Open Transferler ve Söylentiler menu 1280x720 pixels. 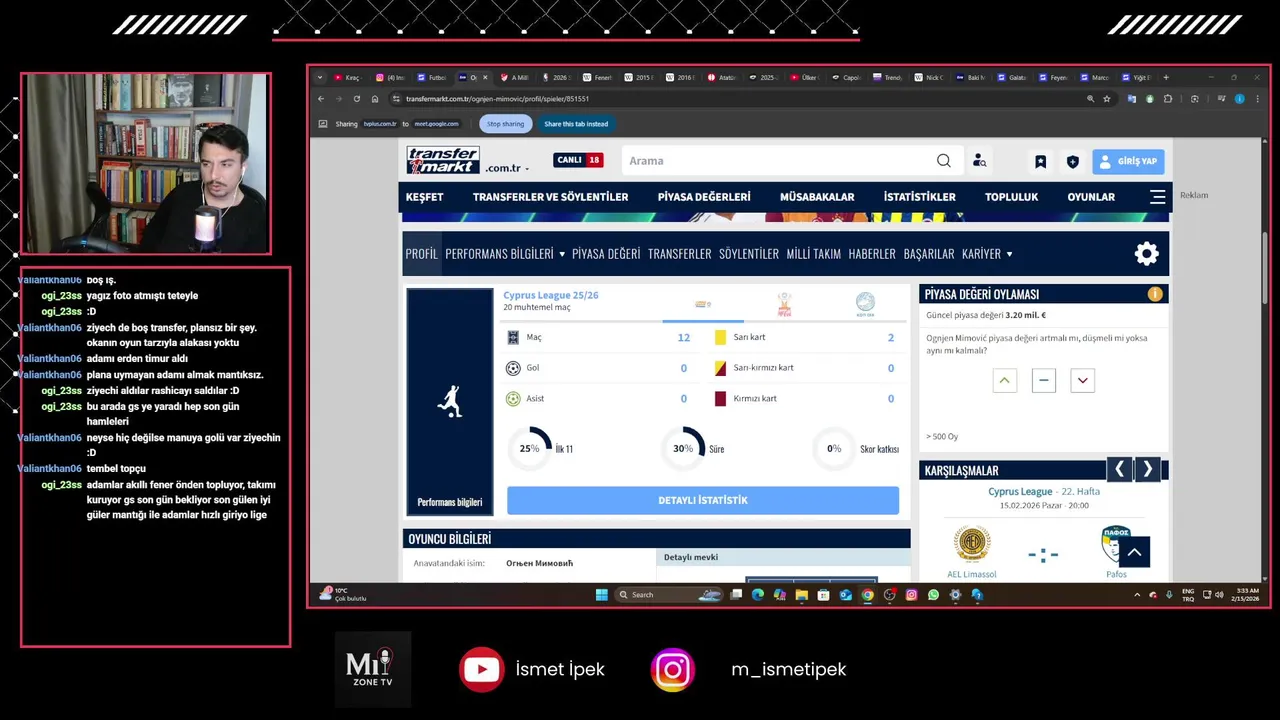(551, 197)
